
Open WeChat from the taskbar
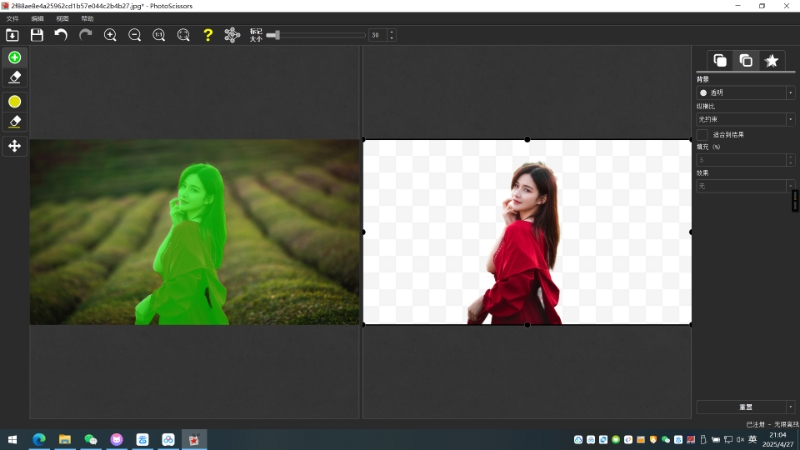(91, 439)
